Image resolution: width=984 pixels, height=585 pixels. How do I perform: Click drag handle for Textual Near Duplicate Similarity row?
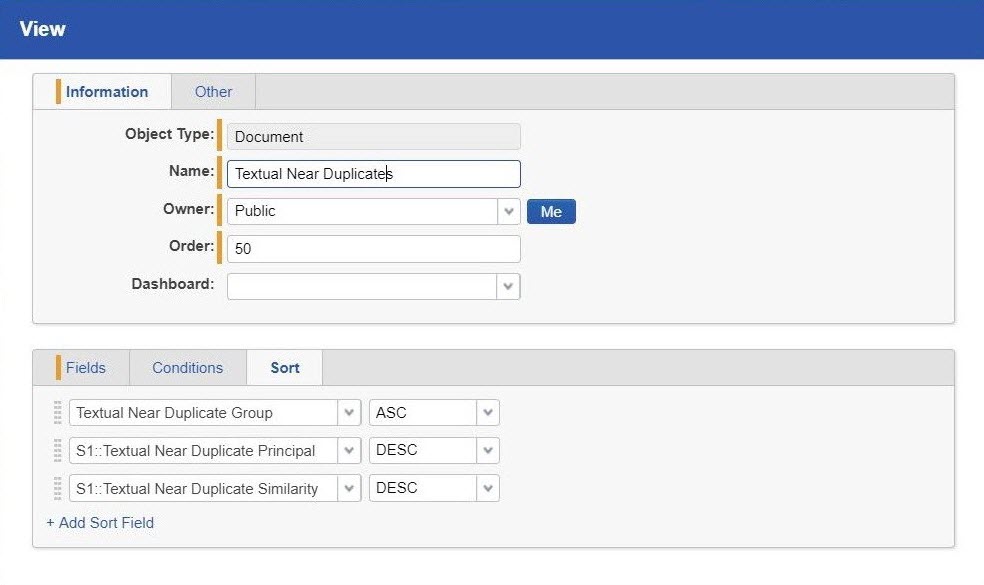[x=58, y=488]
